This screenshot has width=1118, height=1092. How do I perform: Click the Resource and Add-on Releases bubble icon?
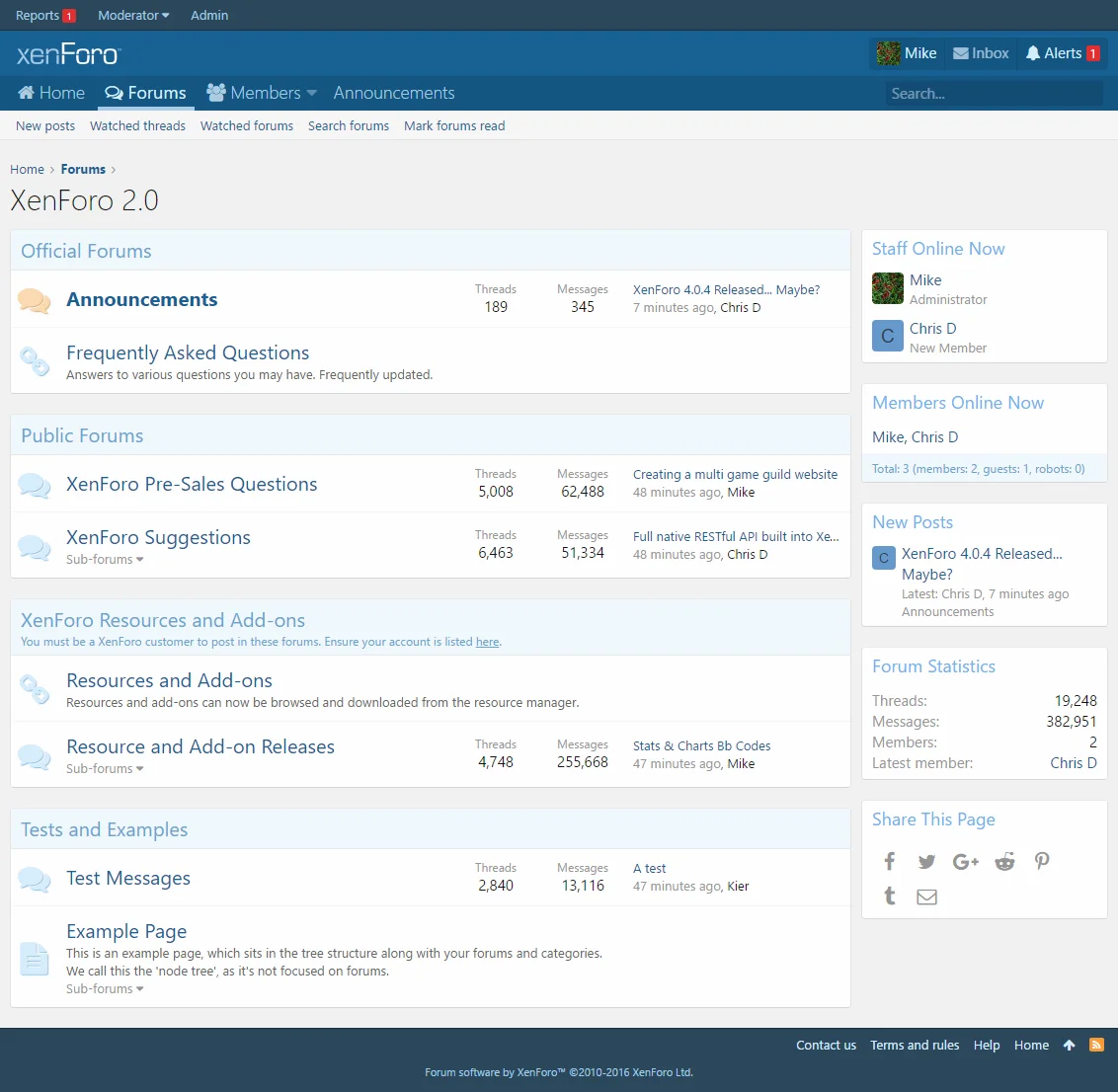(x=35, y=755)
